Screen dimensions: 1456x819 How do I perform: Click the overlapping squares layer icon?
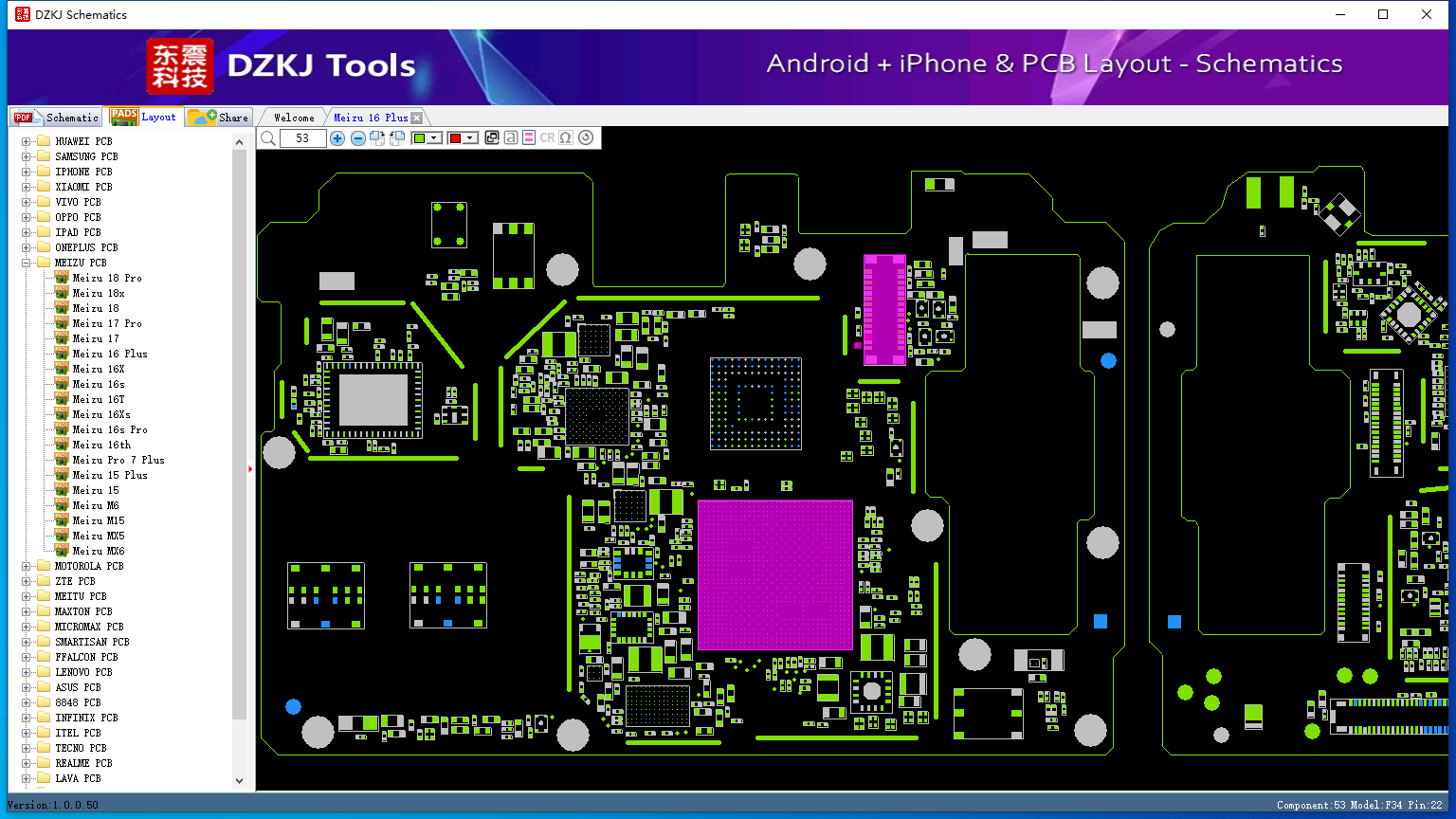(491, 138)
